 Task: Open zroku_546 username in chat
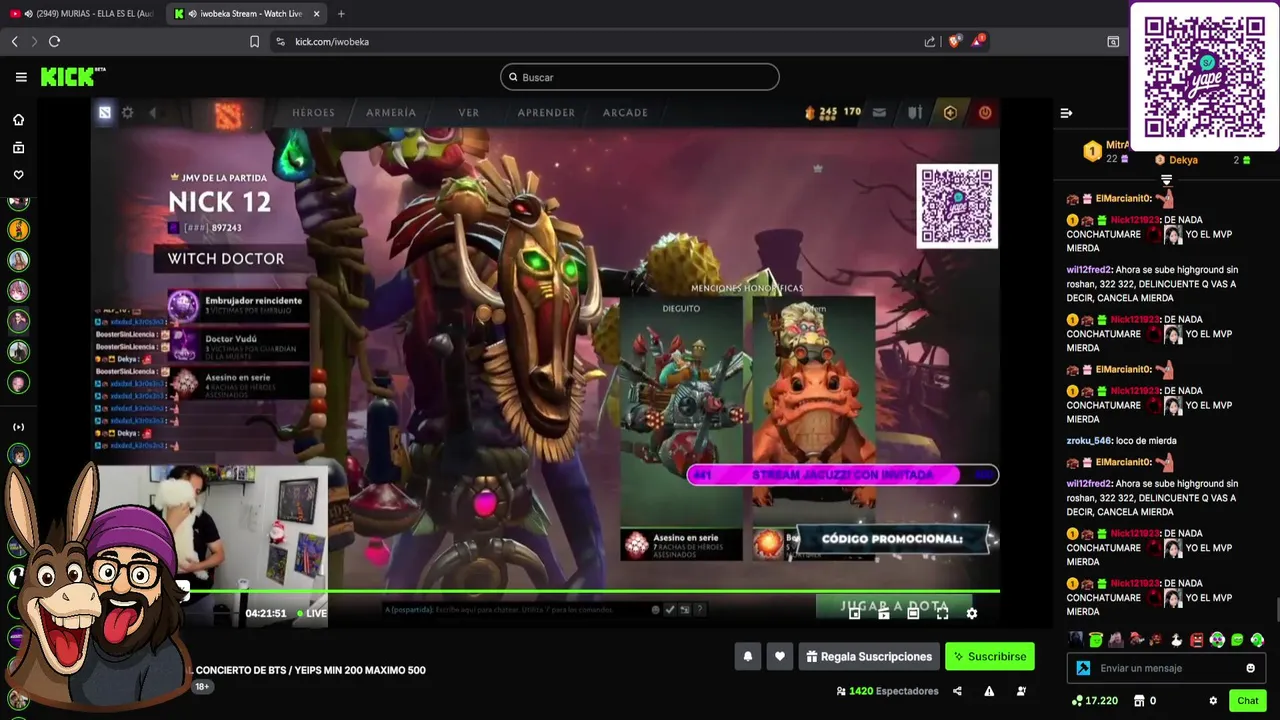(1088, 441)
